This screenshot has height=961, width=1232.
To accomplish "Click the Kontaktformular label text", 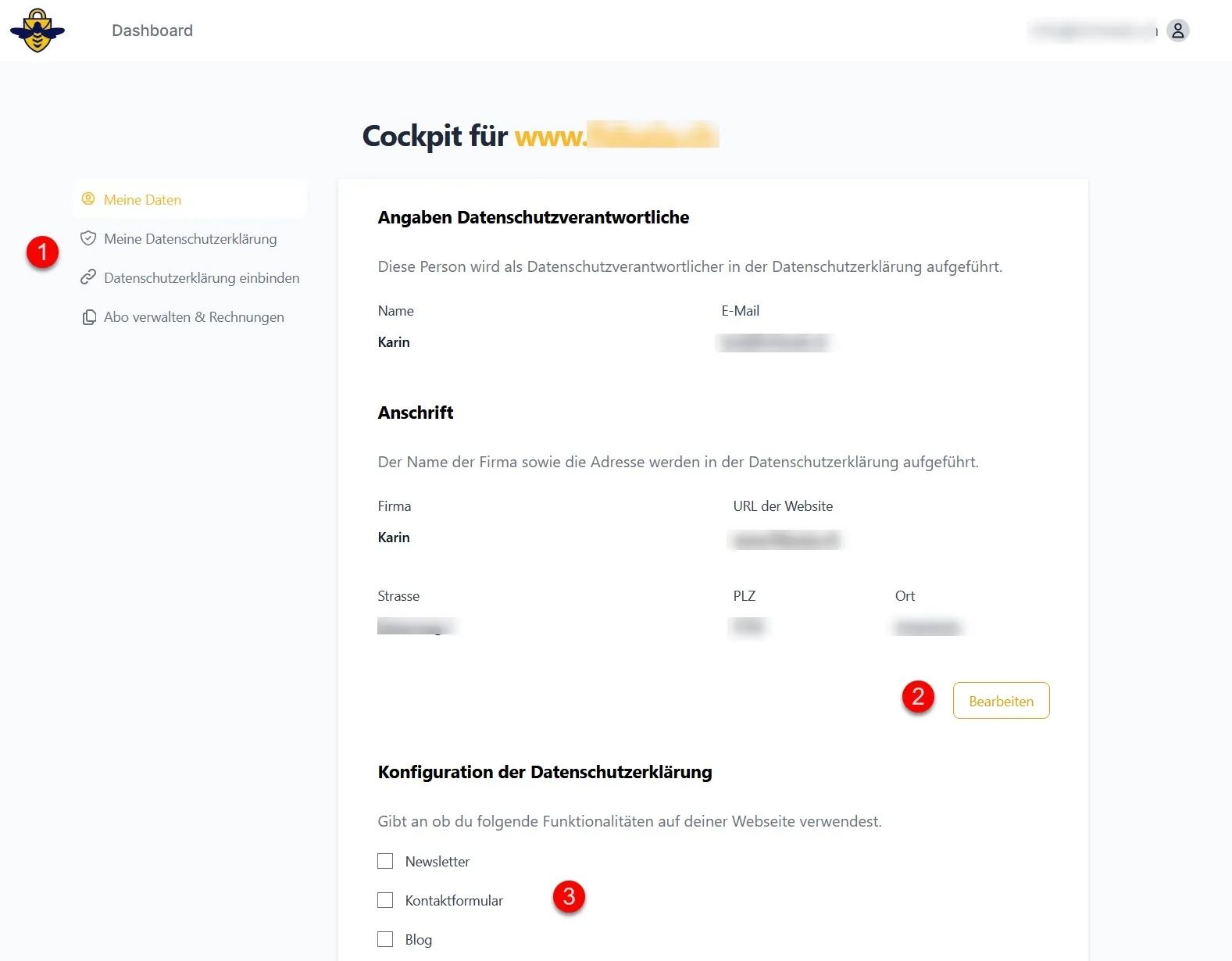I will [x=454, y=900].
